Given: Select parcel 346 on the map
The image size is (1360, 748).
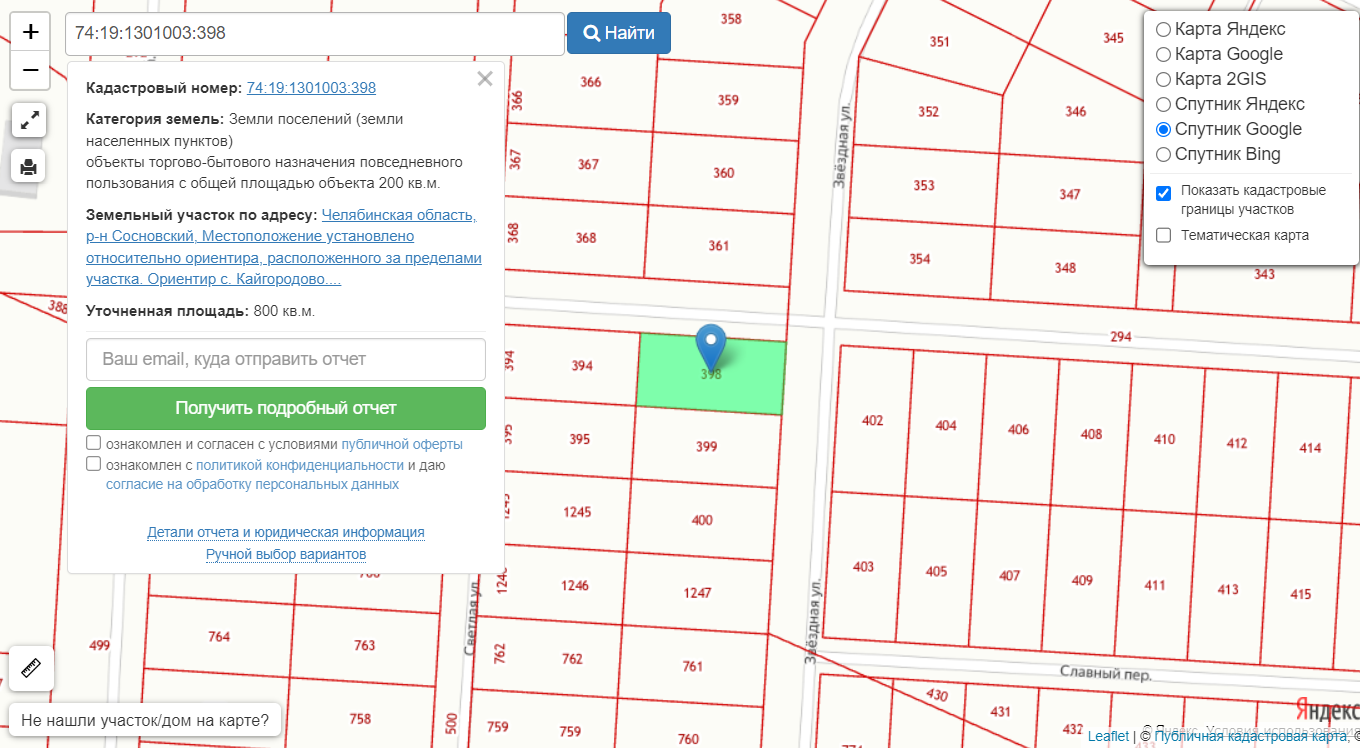Looking at the screenshot, I should coord(1076,111).
